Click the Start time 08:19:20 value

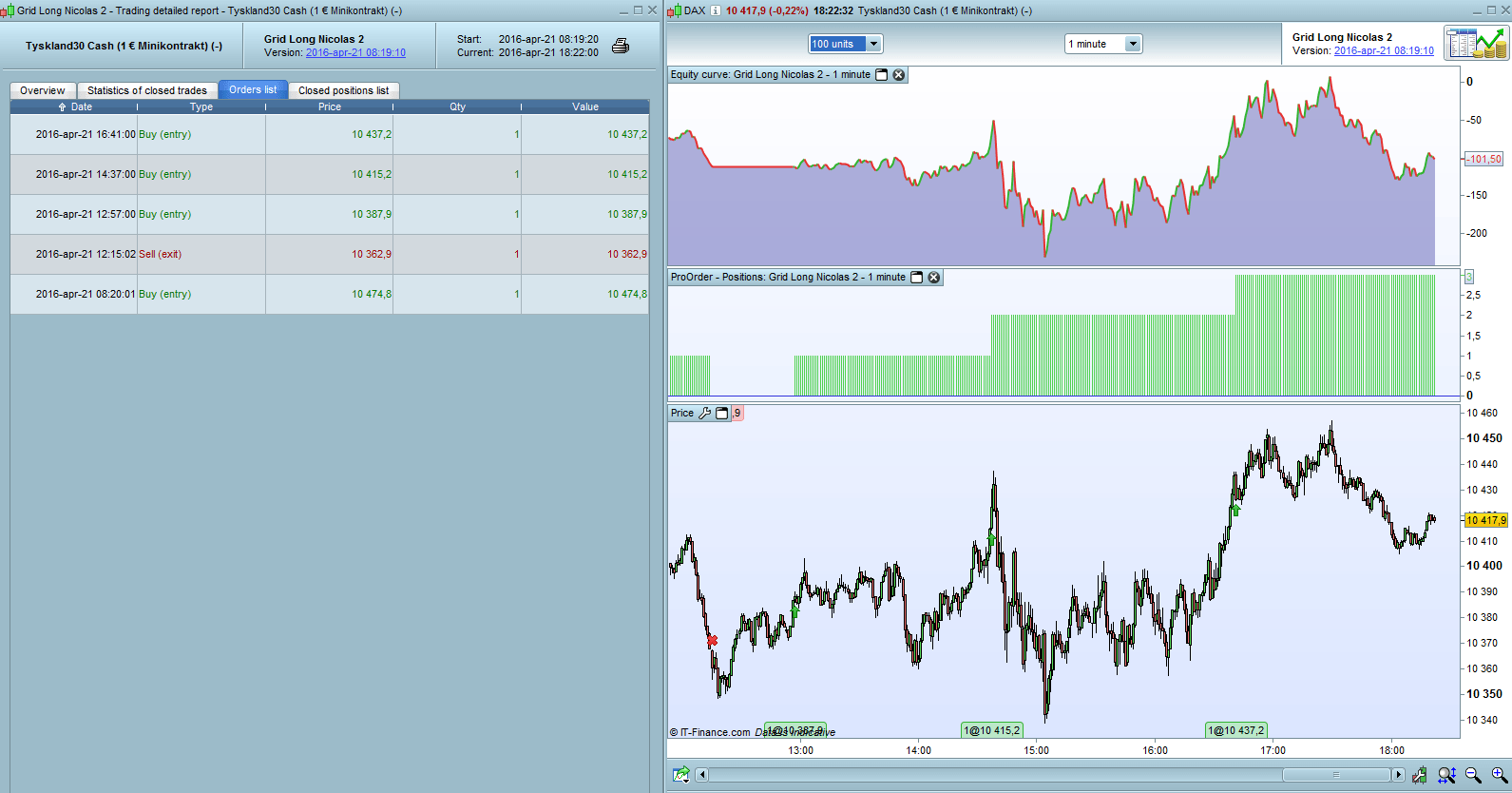(548, 39)
